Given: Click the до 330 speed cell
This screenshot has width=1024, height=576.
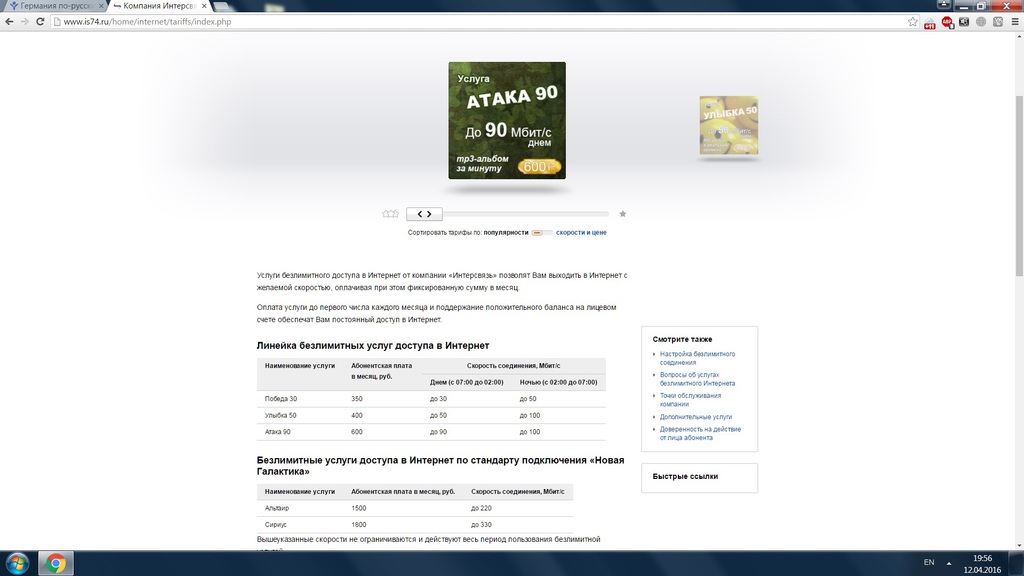Looking at the screenshot, I should [x=481, y=524].
